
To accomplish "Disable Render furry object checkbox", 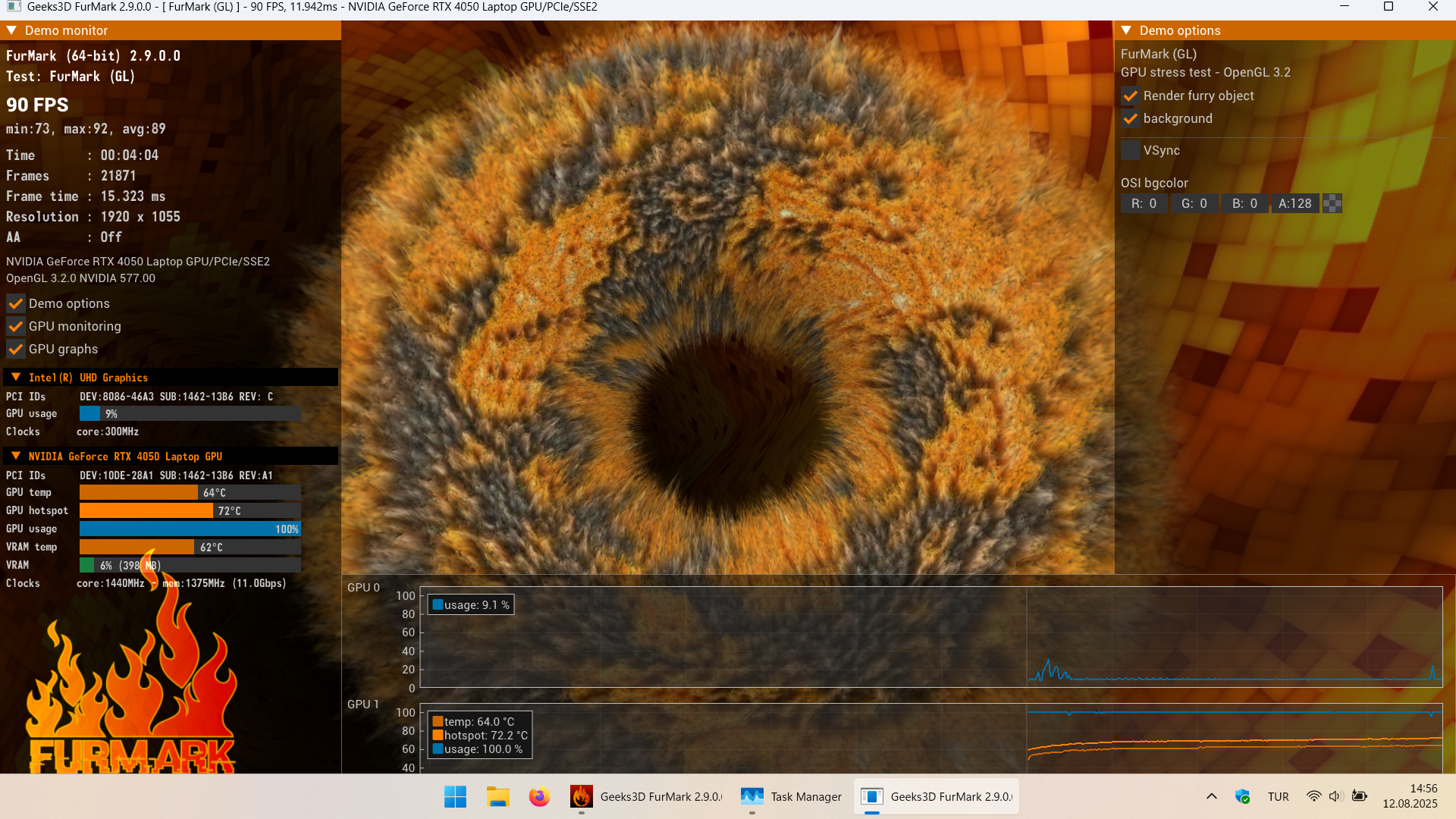I will coord(1130,96).
